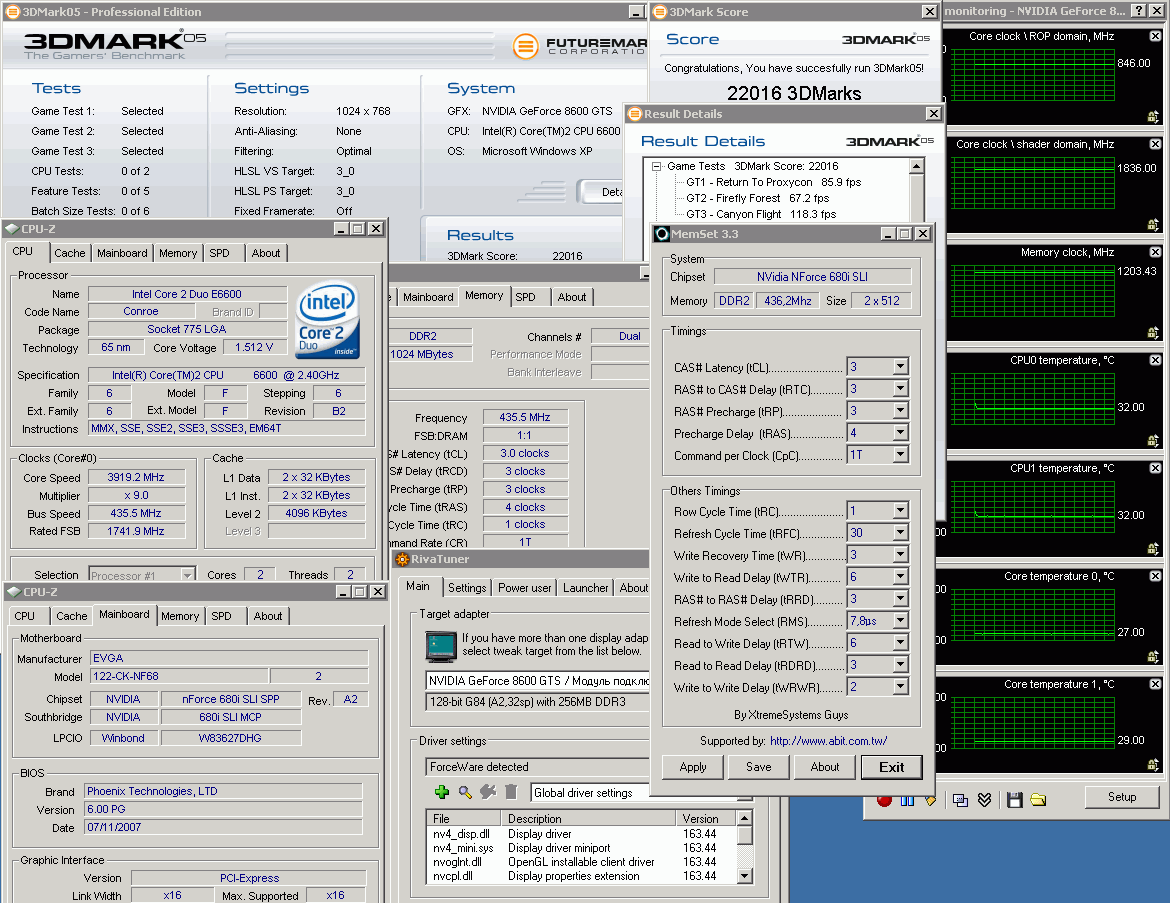
Task: Click Apply button in MemSet
Action: coord(692,766)
